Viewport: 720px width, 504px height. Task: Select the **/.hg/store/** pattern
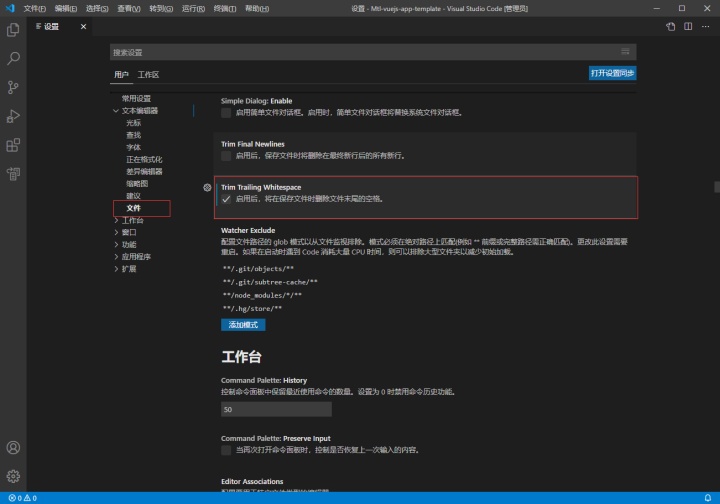click(252, 308)
